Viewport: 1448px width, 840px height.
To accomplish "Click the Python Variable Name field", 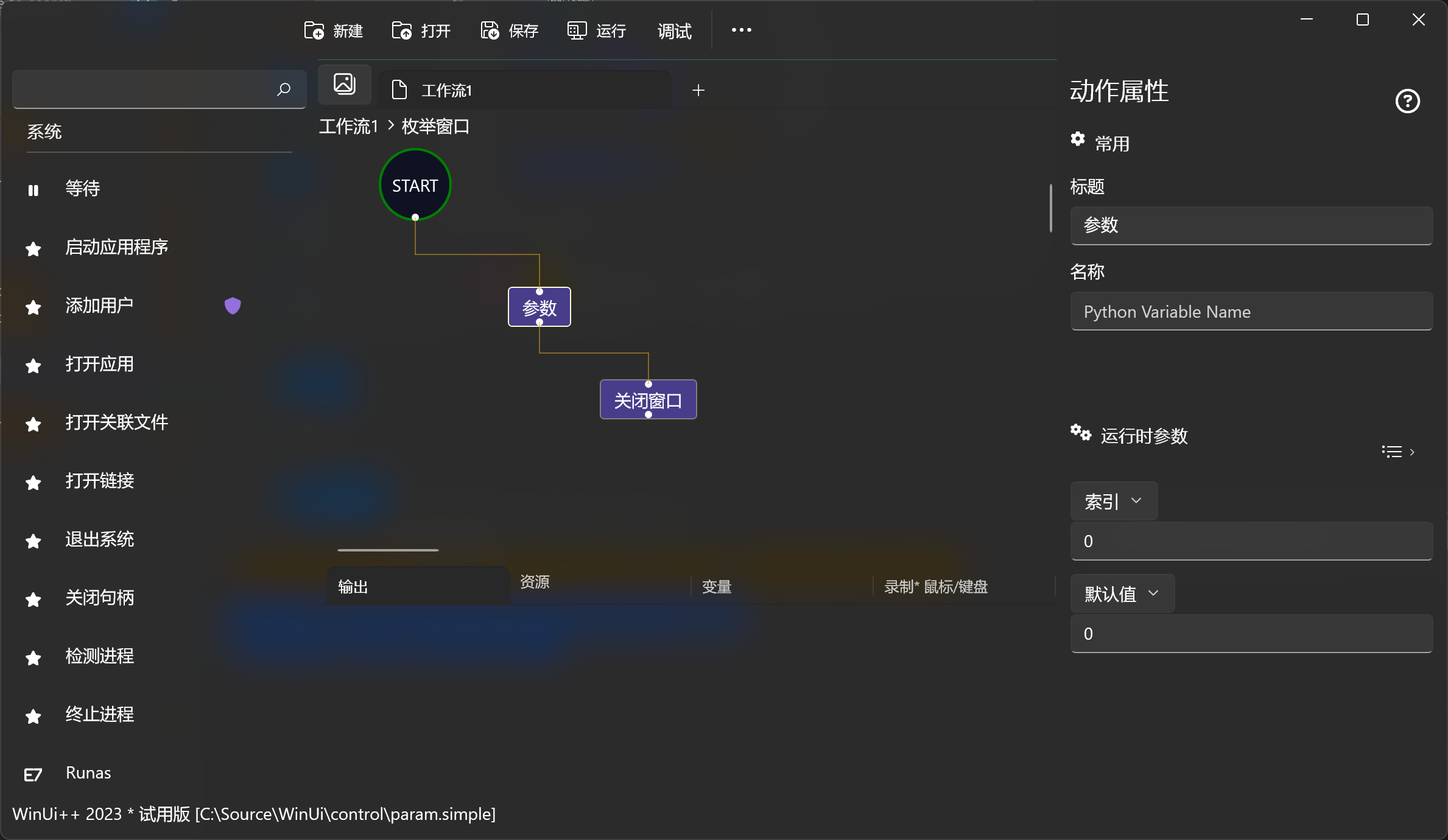I will coord(1251,312).
